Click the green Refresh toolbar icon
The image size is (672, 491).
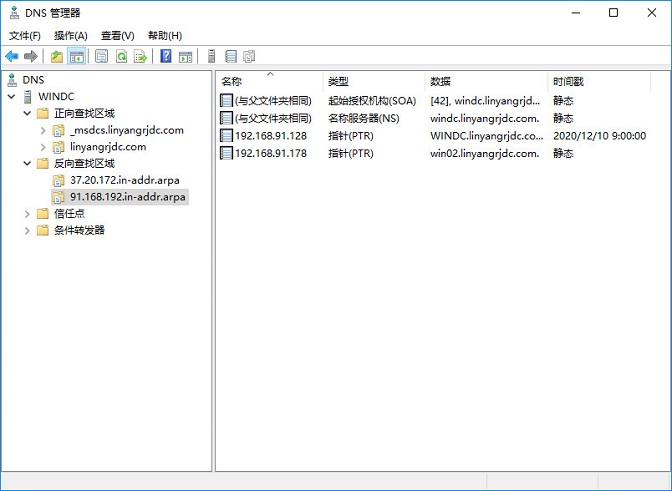pos(122,56)
